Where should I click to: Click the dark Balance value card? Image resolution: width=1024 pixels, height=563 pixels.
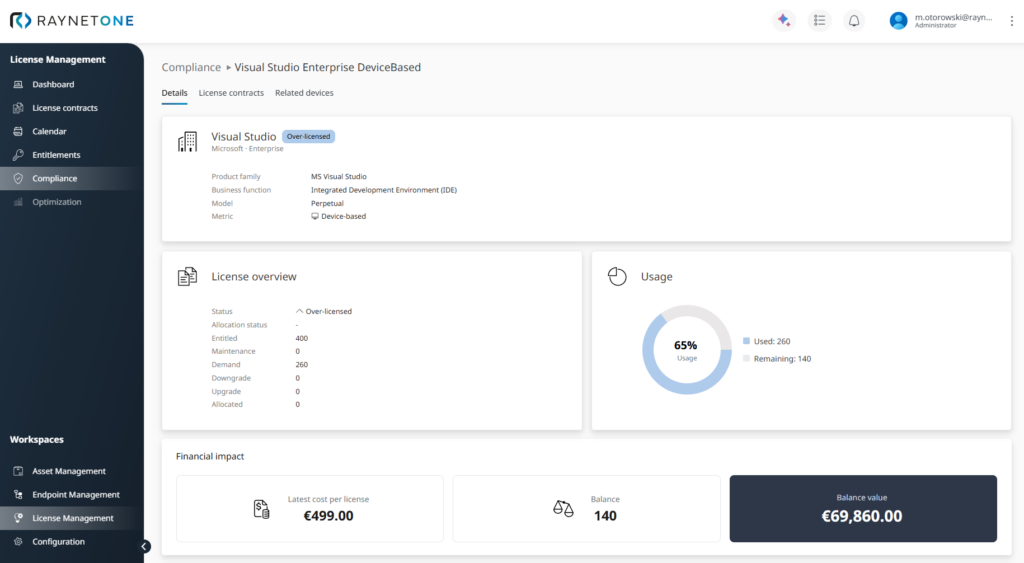click(862, 508)
